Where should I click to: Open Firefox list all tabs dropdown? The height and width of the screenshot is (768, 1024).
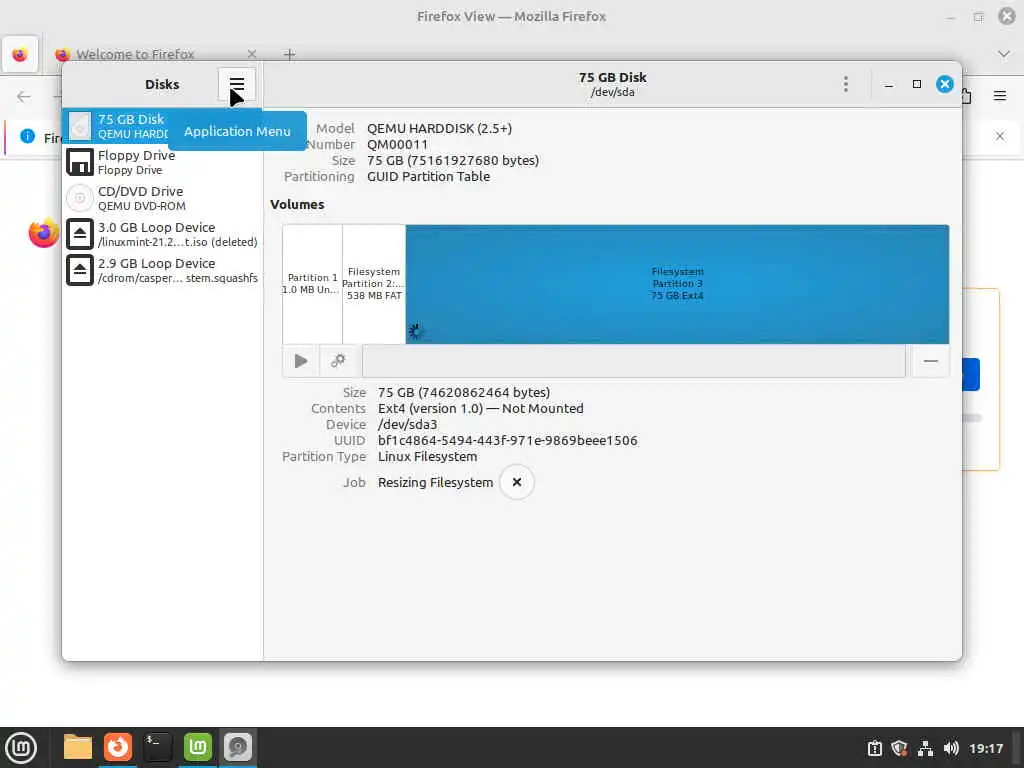[1004, 54]
